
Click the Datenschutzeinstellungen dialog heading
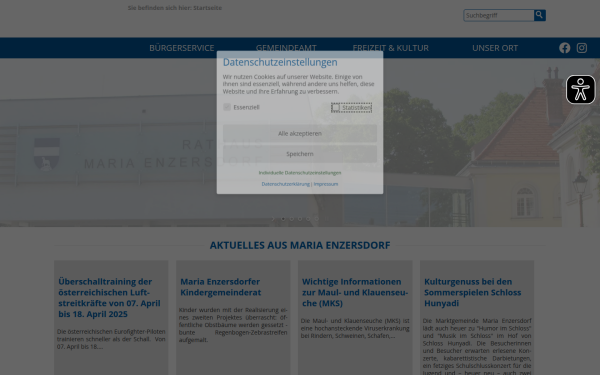[x=280, y=62]
